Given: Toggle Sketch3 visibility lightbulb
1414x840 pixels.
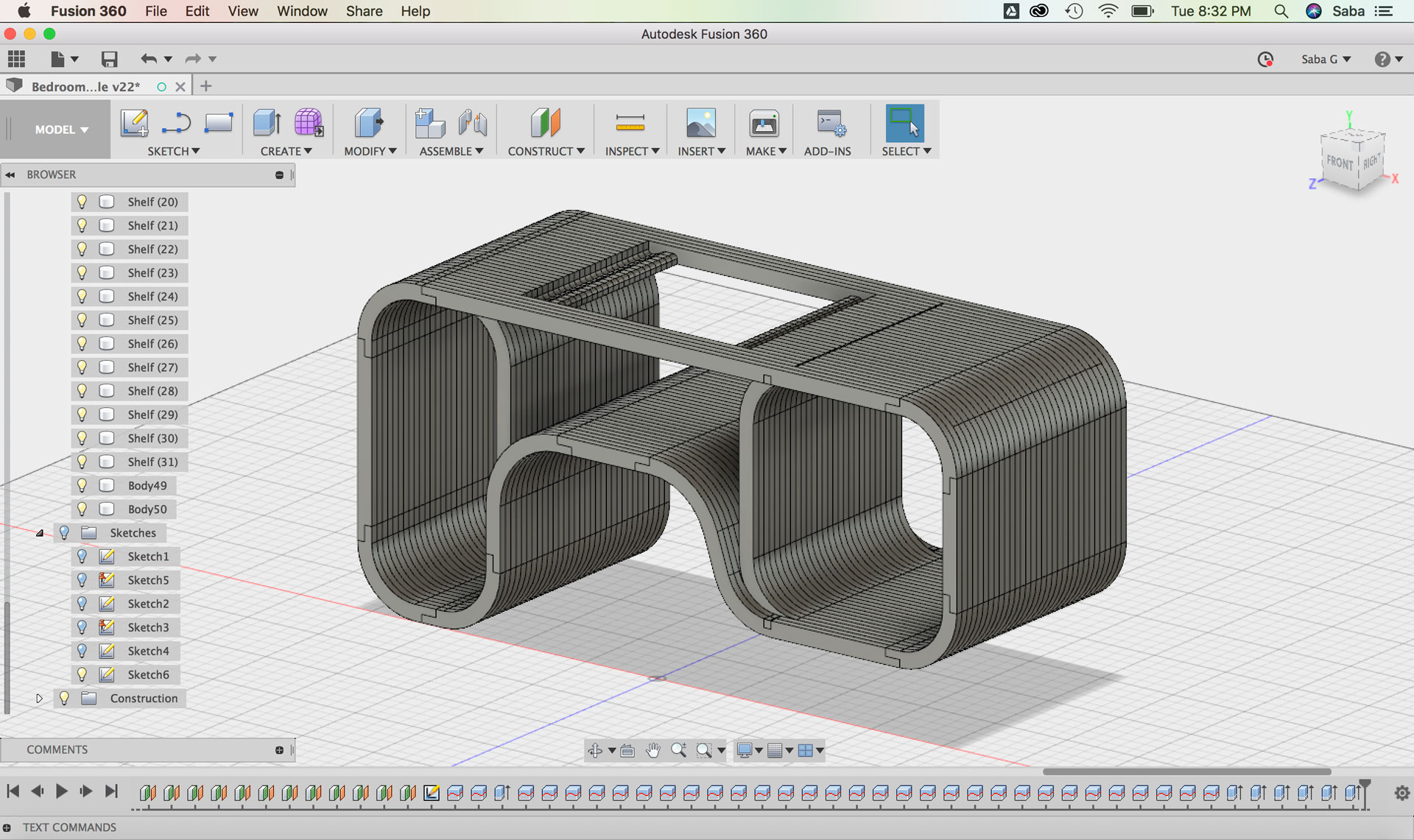Looking at the screenshot, I should click(82, 627).
